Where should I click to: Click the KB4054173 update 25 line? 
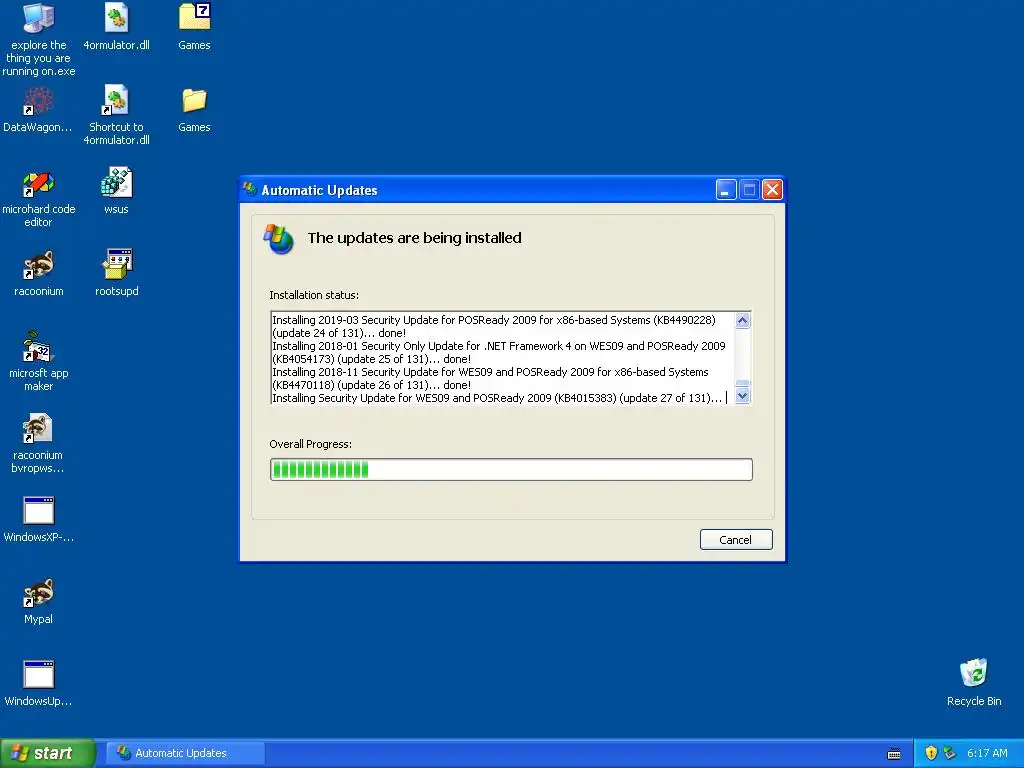(499, 353)
